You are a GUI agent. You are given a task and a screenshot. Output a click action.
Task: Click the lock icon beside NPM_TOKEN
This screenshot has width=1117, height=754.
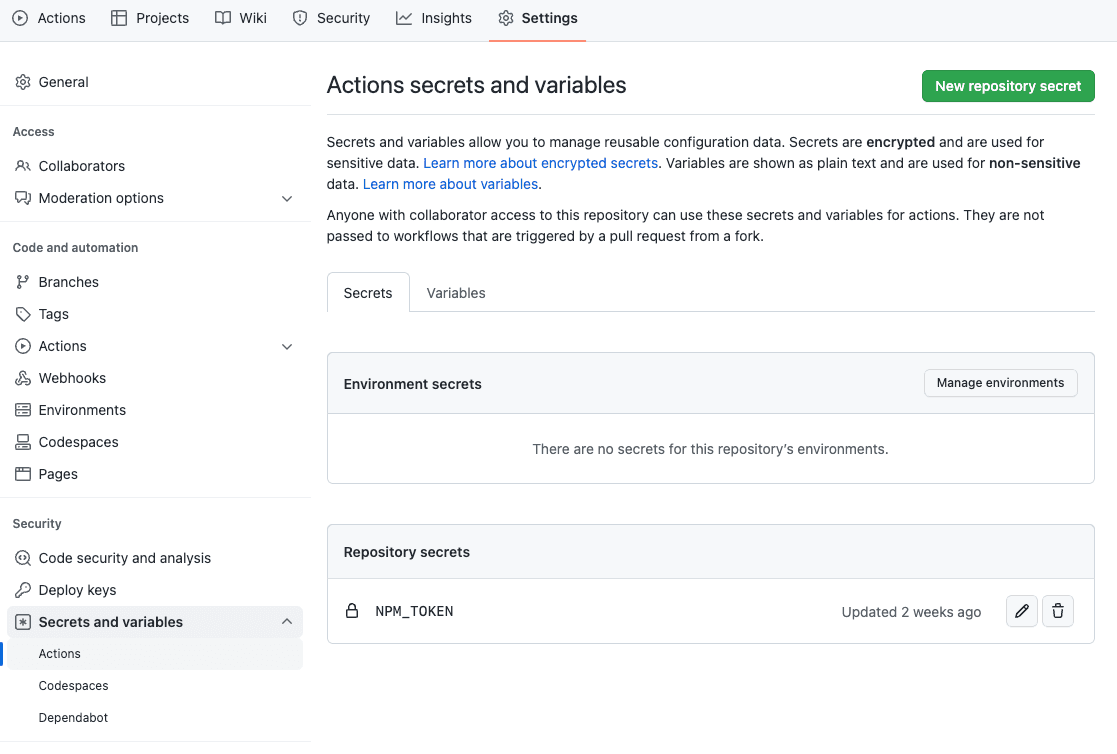coord(352,611)
